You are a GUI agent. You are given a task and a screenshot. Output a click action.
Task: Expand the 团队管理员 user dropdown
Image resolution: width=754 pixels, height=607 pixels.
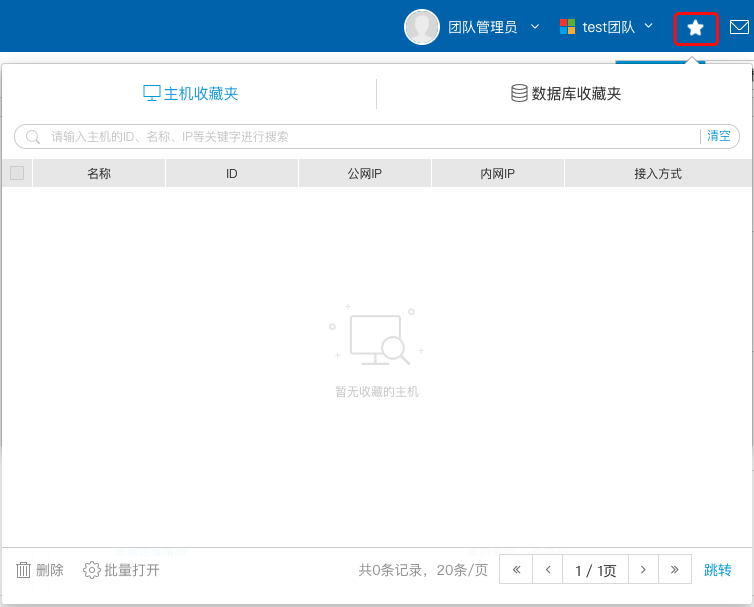[x=534, y=27]
